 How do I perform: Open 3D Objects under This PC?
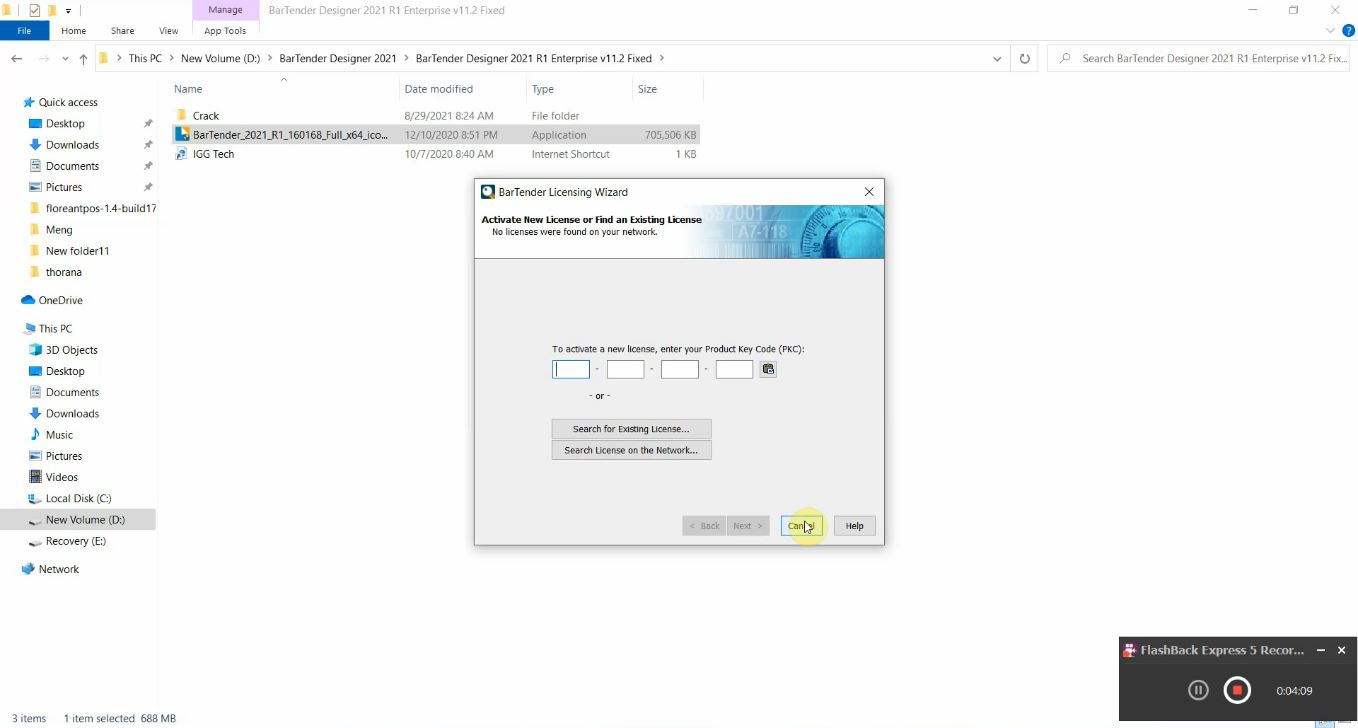click(71, 350)
